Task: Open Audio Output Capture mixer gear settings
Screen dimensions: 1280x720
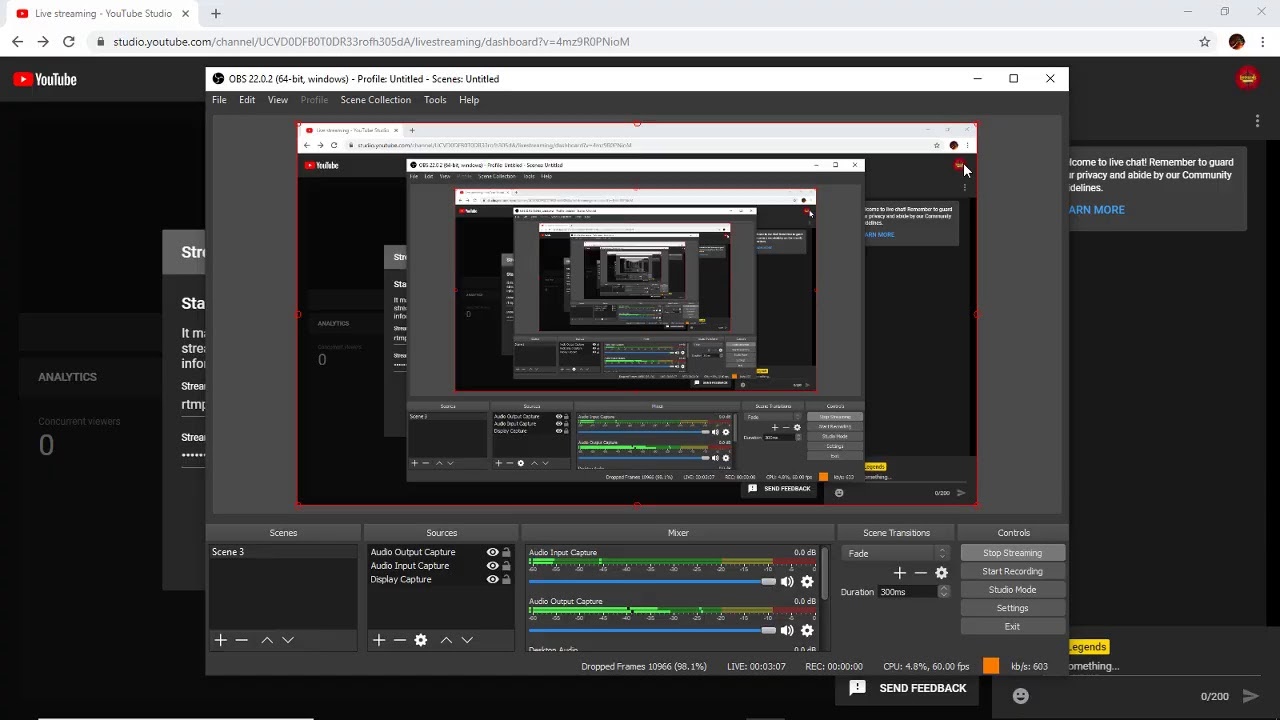Action: [x=807, y=631]
